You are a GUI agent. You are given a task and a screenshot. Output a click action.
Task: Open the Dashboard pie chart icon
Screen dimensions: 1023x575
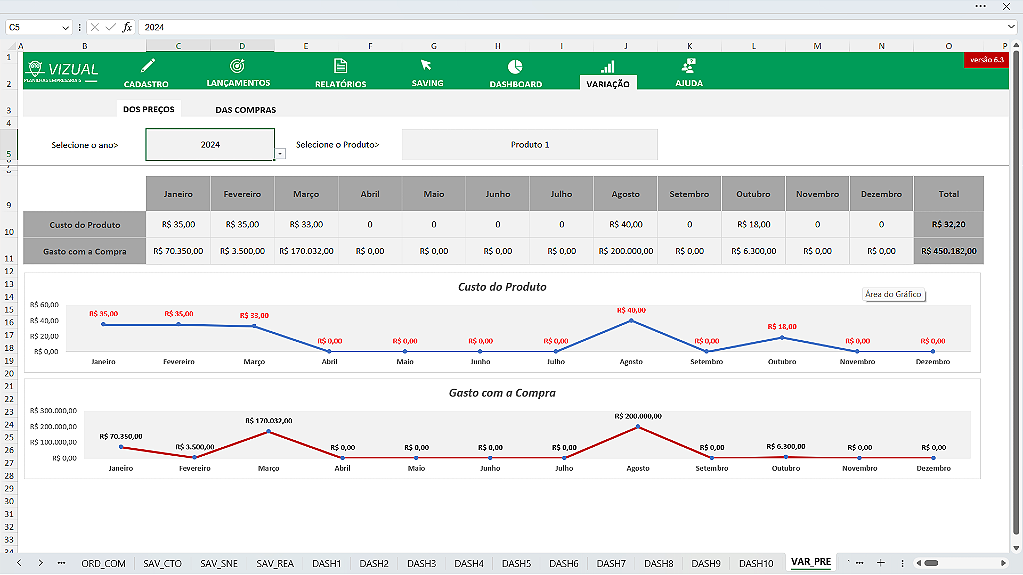515,66
